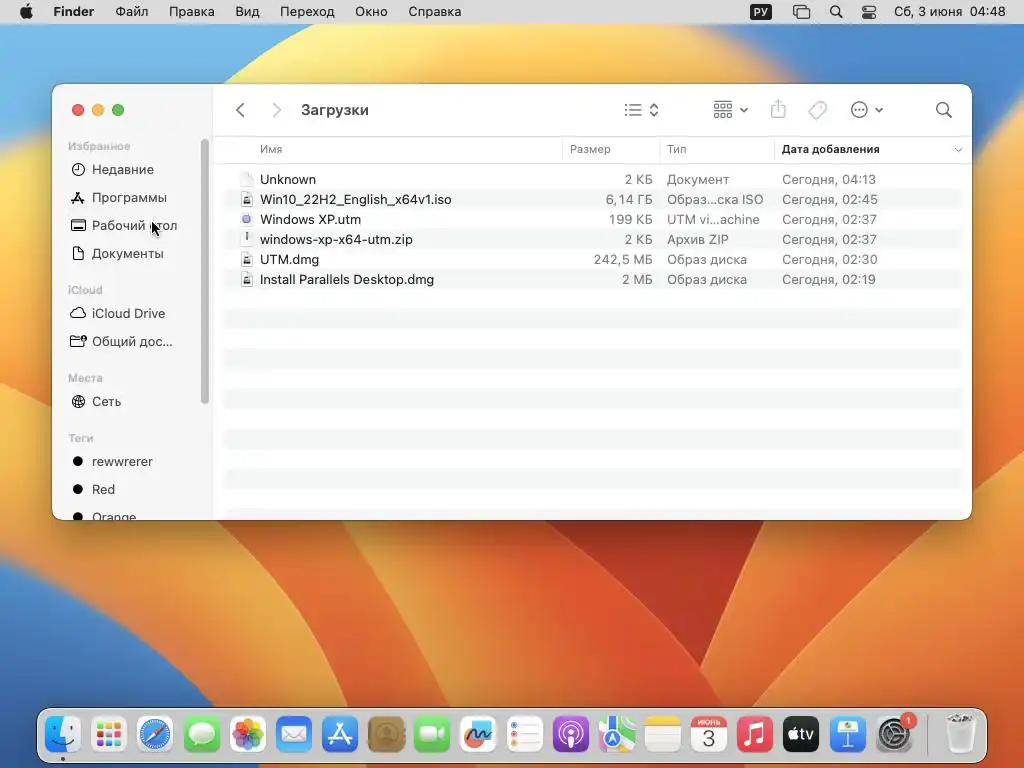Image resolution: width=1024 pixels, height=768 pixels.
Task: Open the More actions ellipsis menu
Action: tap(867, 110)
